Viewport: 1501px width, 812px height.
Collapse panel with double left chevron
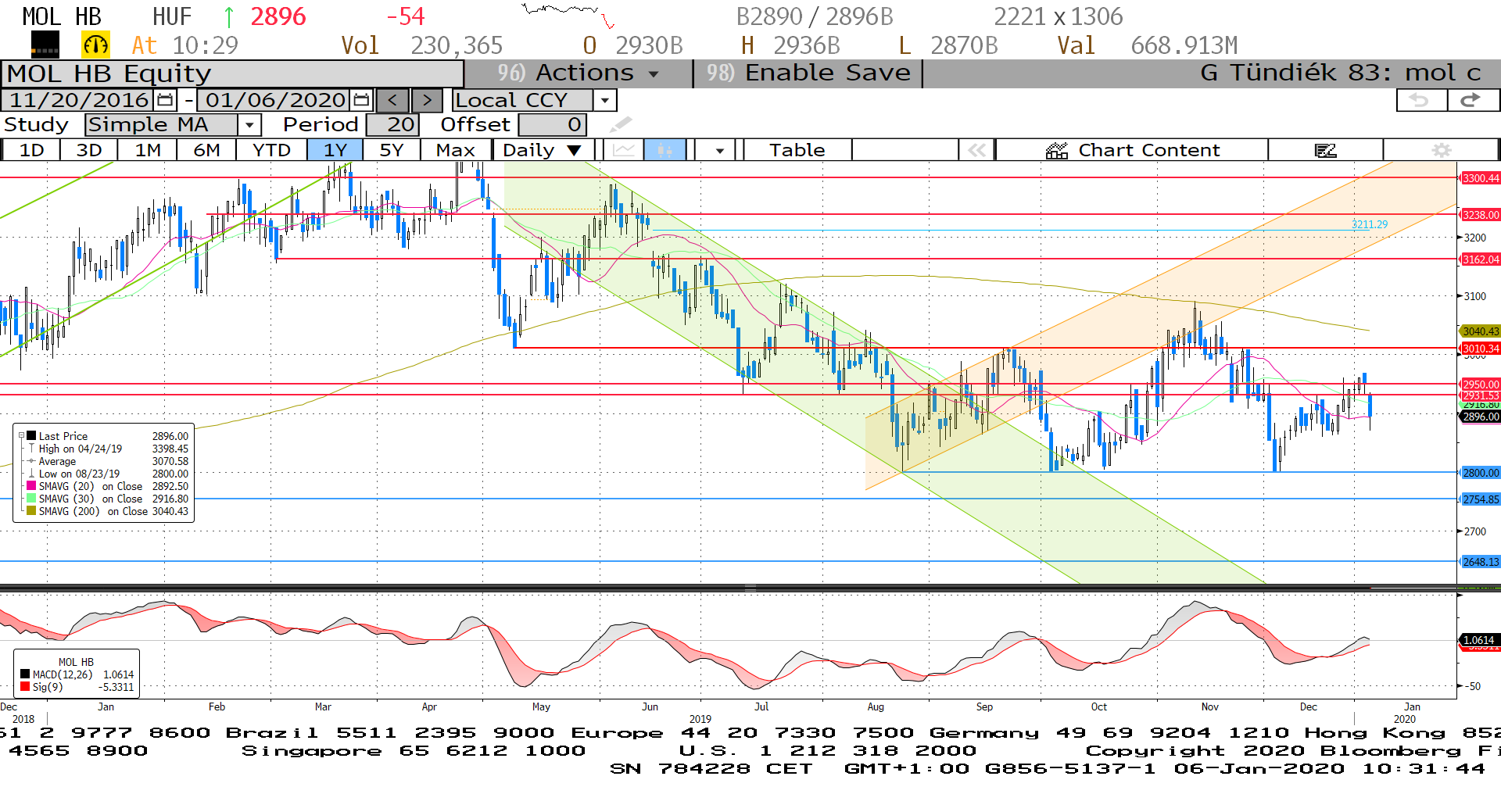coord(976,150)
